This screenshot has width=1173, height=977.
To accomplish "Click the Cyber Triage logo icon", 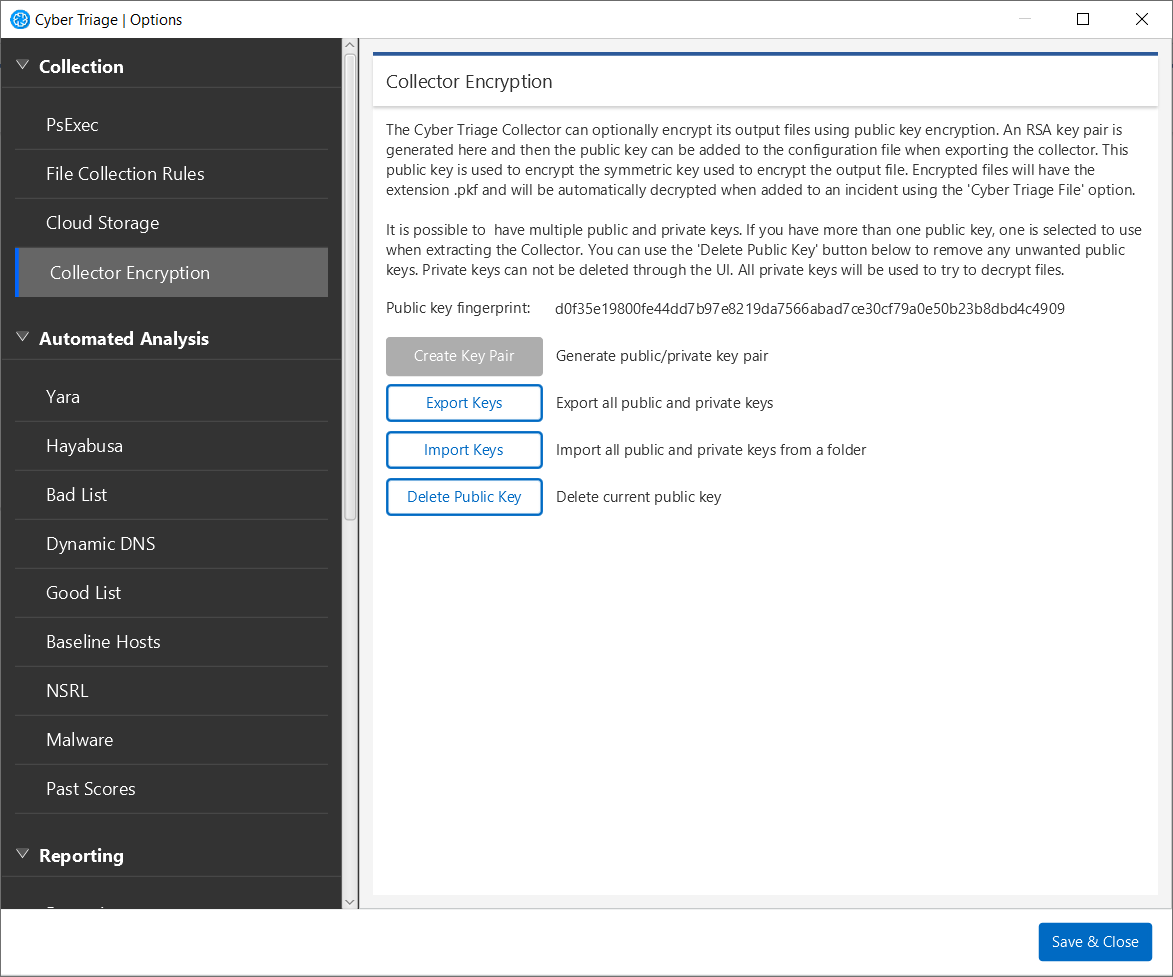I will [x=17, y=19].
